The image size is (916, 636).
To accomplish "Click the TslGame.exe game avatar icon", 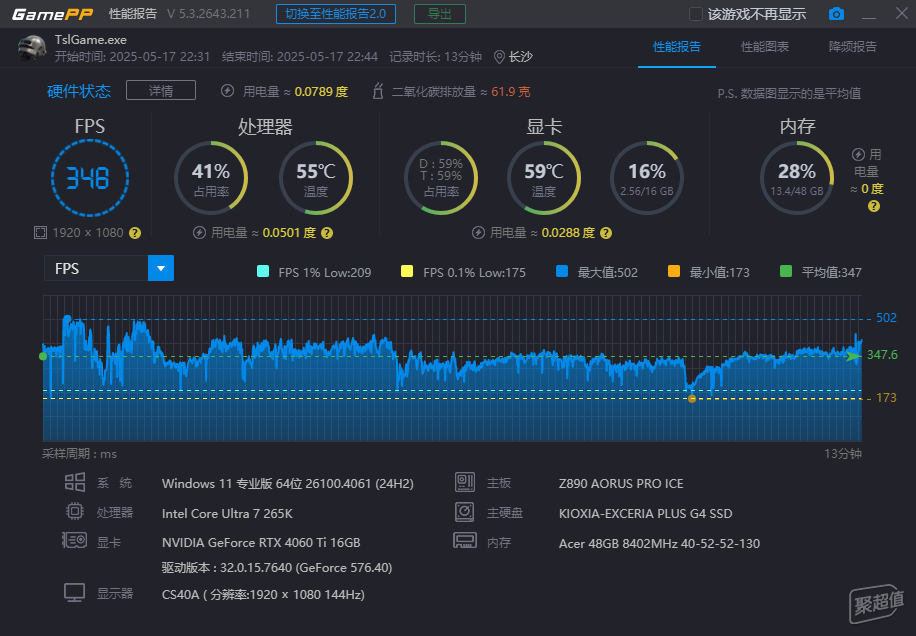I will pyautogui.click(x=32, y=48).
